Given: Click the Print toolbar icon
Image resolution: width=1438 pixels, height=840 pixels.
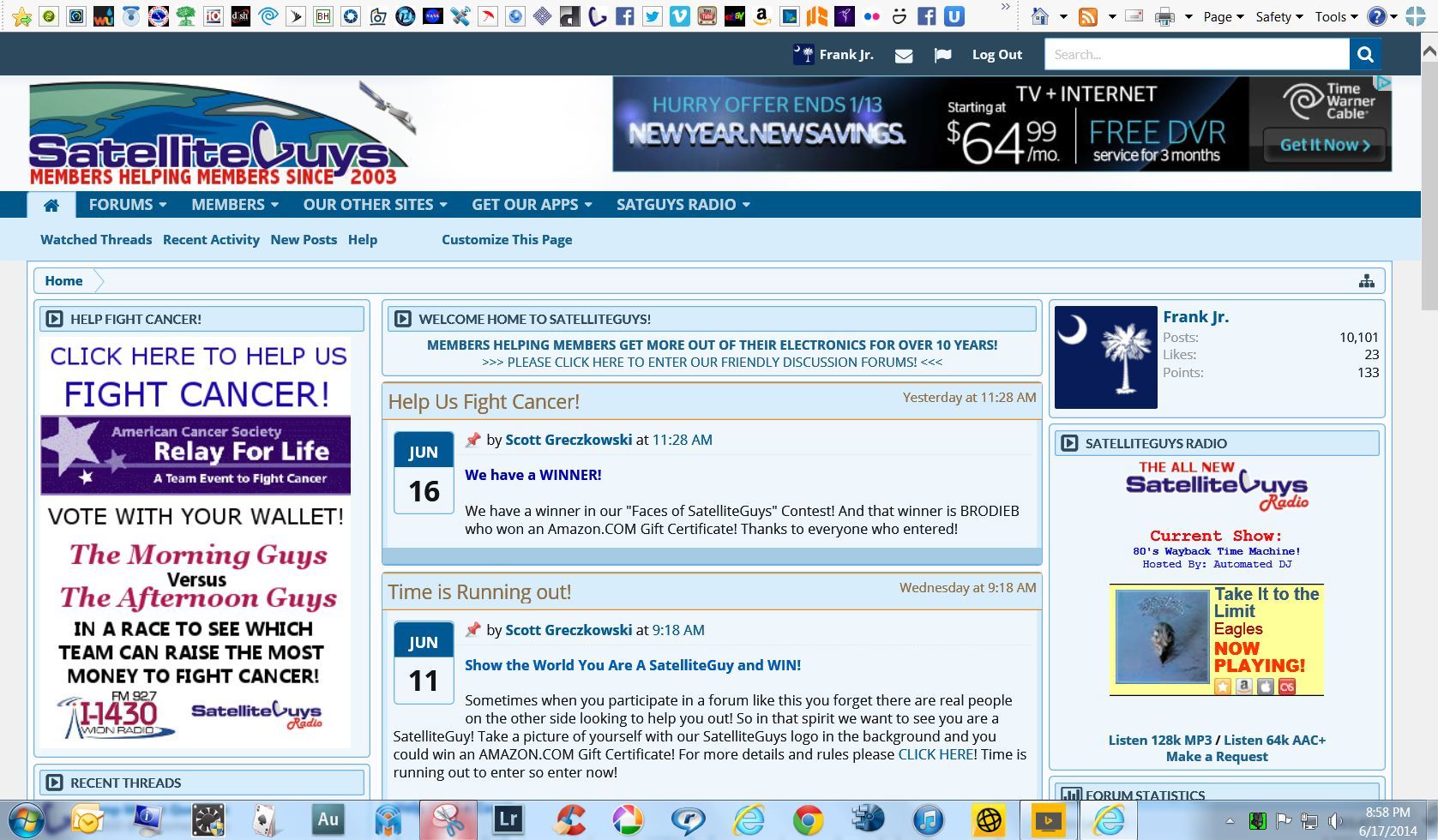Looking at the screenshot, I should pos(1164,16).
